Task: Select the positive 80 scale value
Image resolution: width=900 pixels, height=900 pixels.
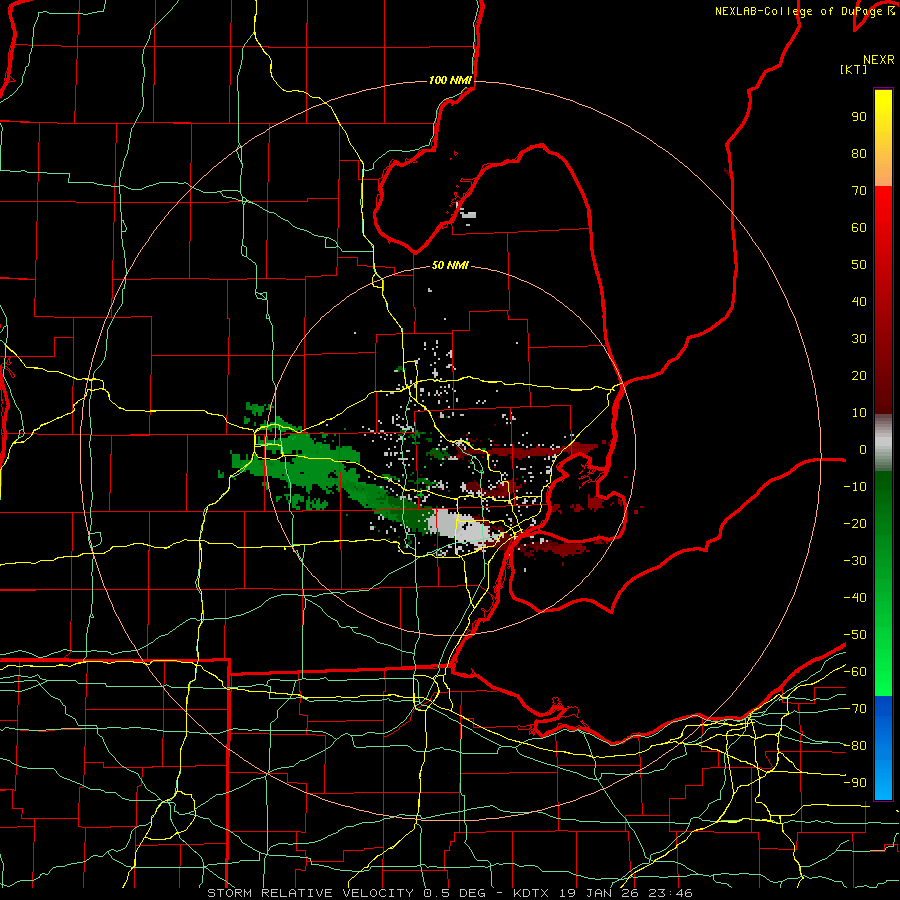Action: (x=859, y=154)
